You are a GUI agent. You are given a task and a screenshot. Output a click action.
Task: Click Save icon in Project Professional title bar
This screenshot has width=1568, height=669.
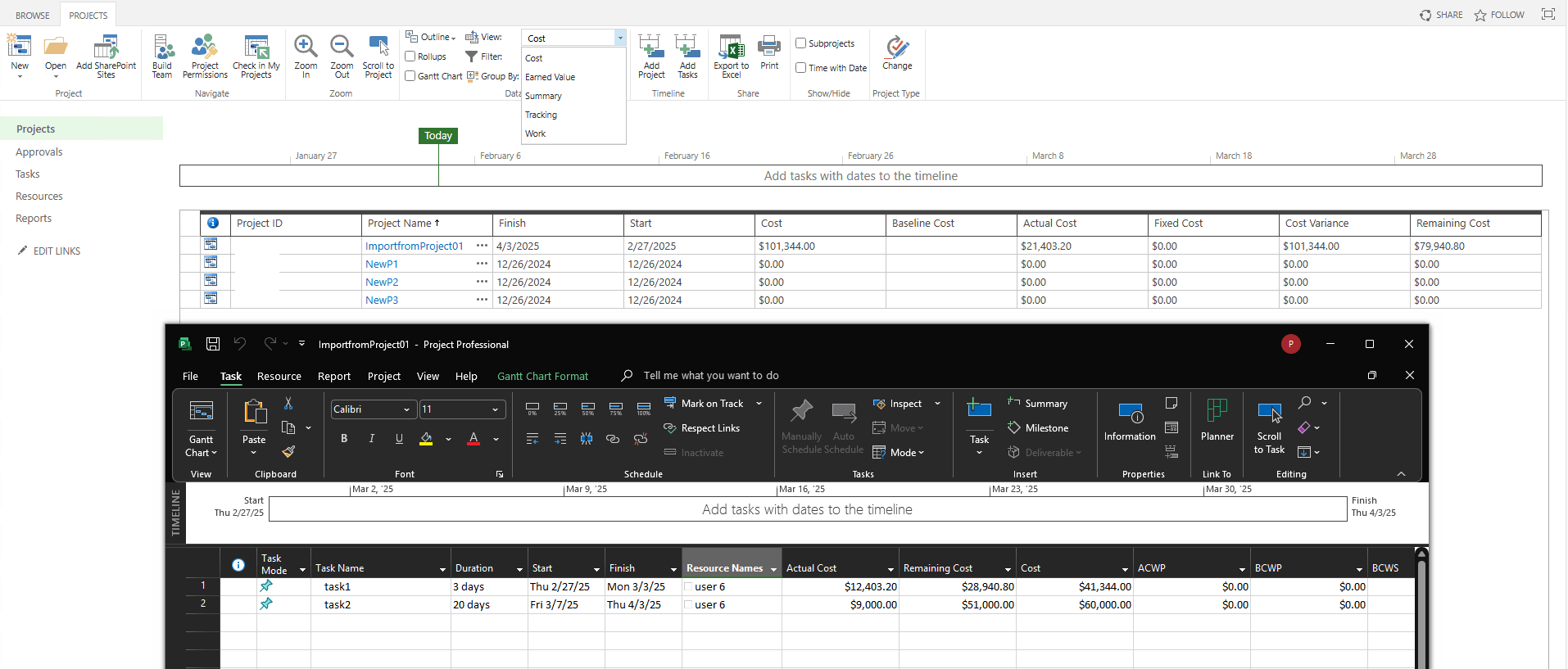click(213, 344)
